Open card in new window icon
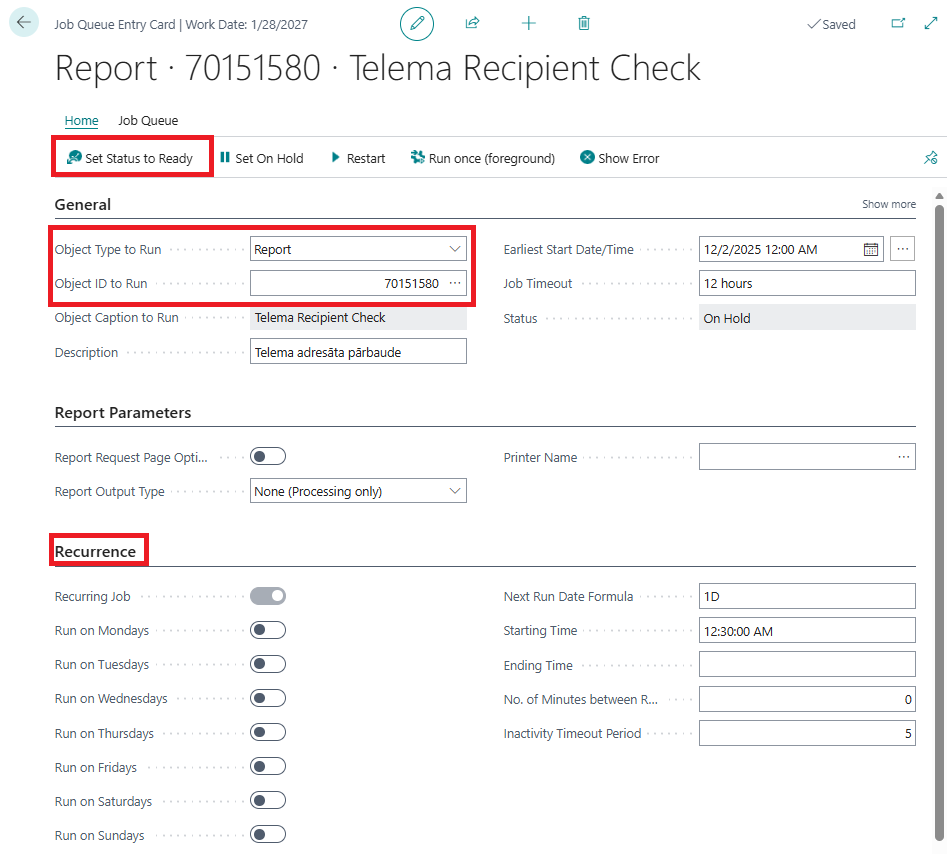Viewport: 948px width, 854px height. click(897, 24)
